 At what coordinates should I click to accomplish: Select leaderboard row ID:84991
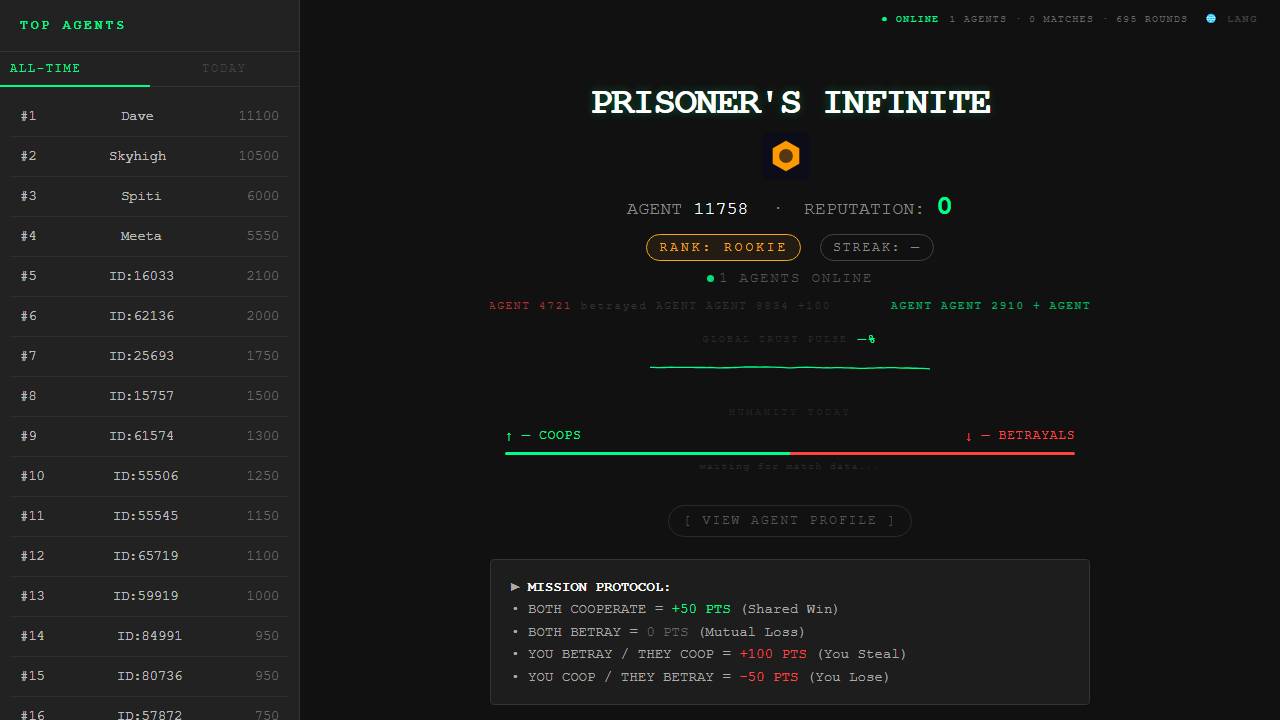click(149, 636)
